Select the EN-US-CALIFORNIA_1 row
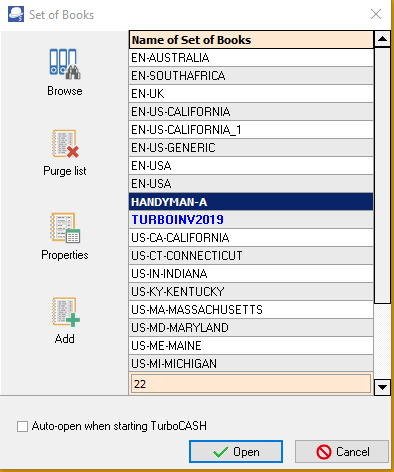Viewport: 394px width, 472px height. [x=251, y=130]
